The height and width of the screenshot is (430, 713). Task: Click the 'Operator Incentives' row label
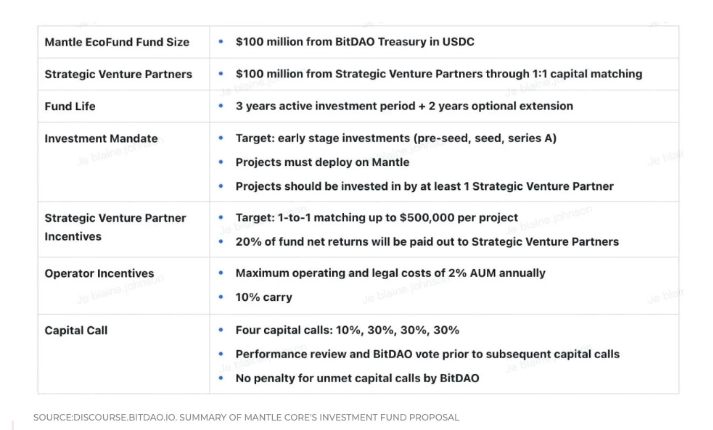coord(99,274)
